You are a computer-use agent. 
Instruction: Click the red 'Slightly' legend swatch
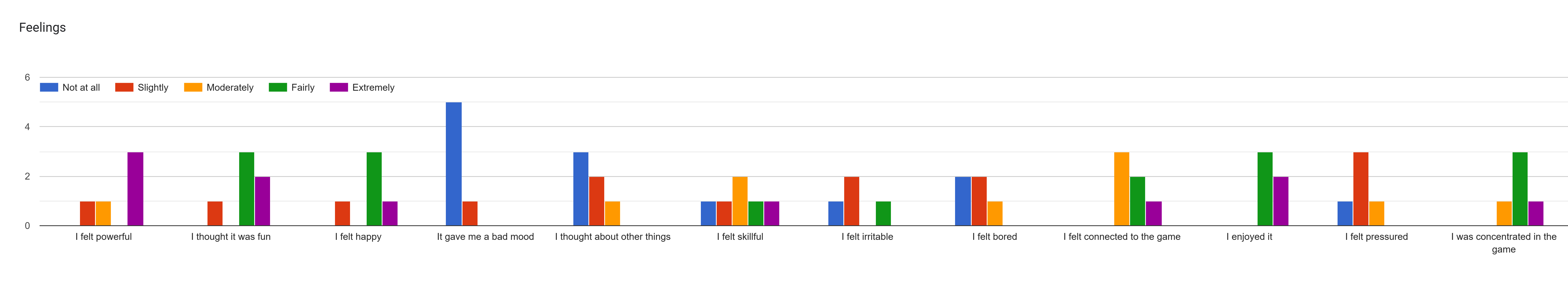point(124,87)
